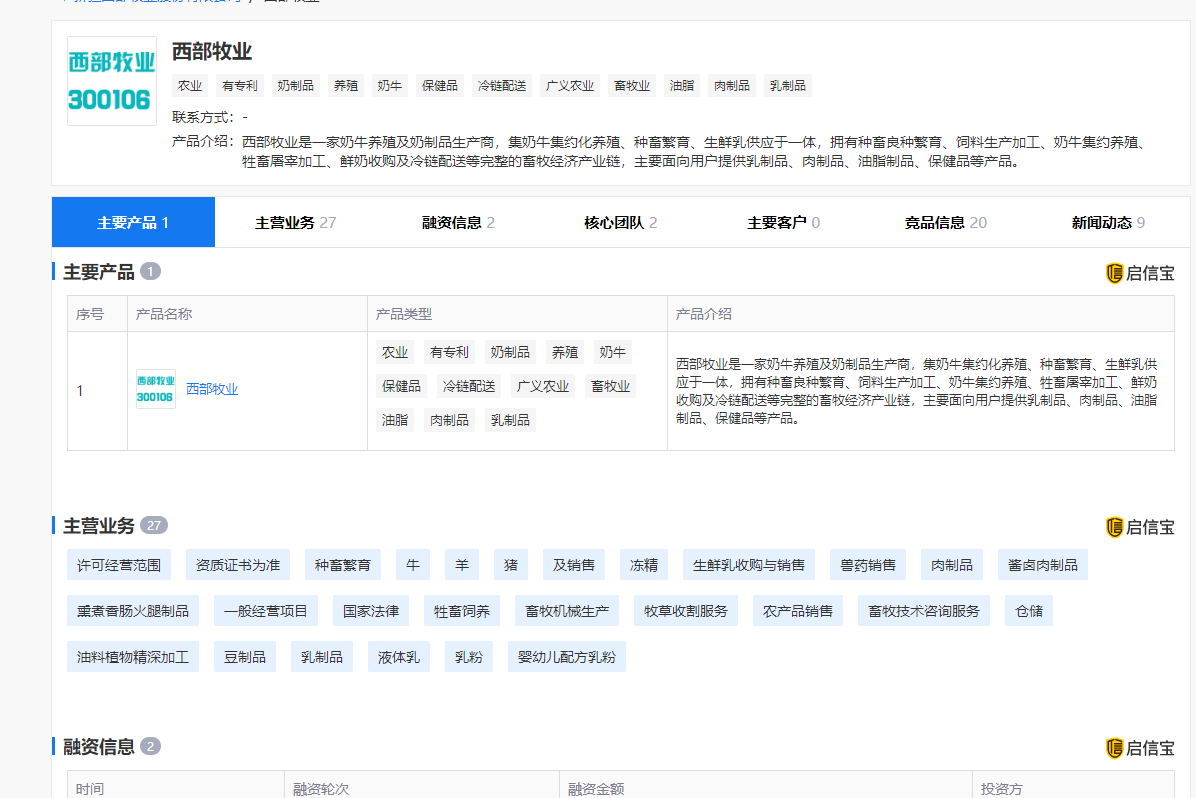Open the 融资信息 tab
This screenshot has height=798, width=1196.
(458, 223)
